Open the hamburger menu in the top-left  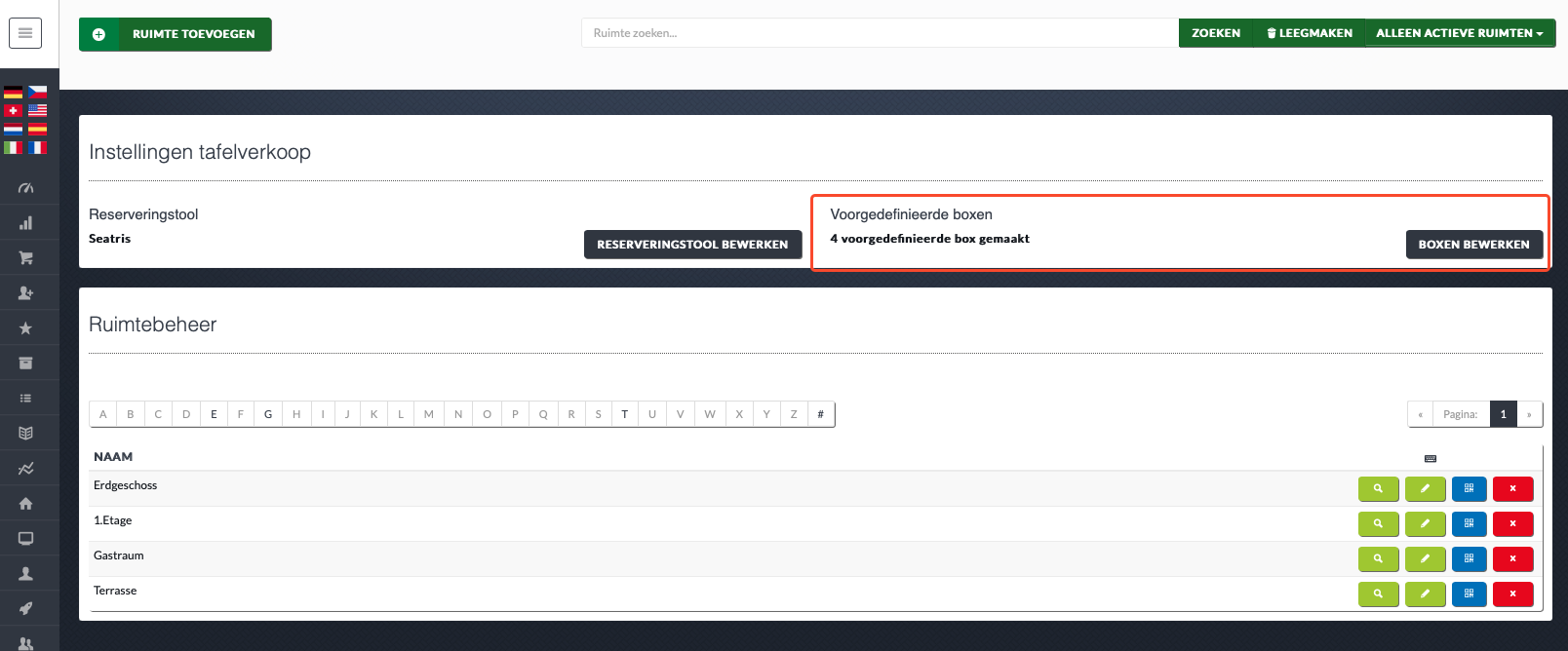(x=25, y=33)
